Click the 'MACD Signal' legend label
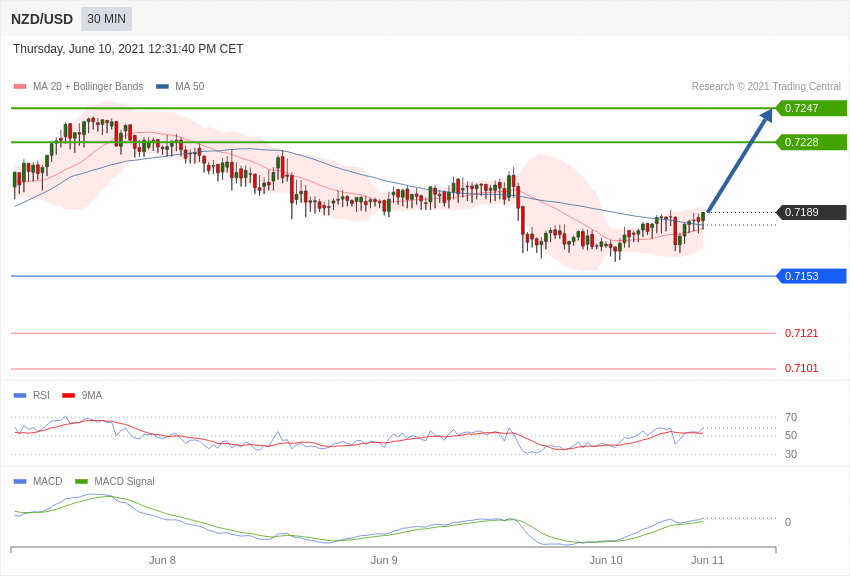 click(x=124, y=481)
